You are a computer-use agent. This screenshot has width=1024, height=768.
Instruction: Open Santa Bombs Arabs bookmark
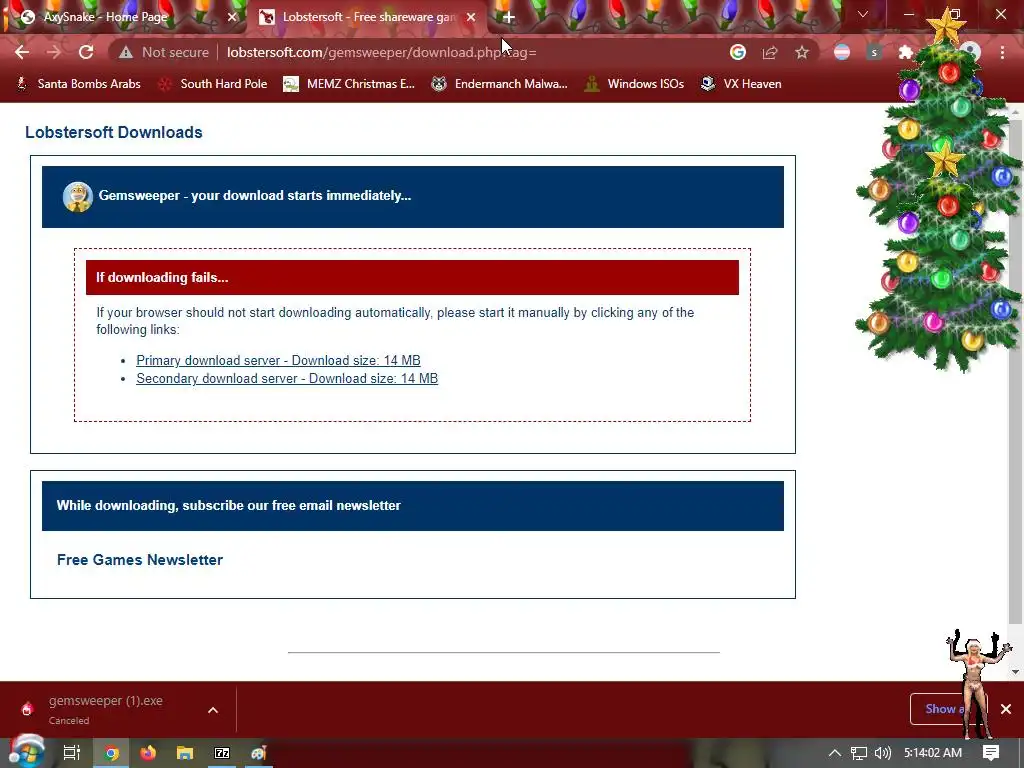click(x=78, y=84)
